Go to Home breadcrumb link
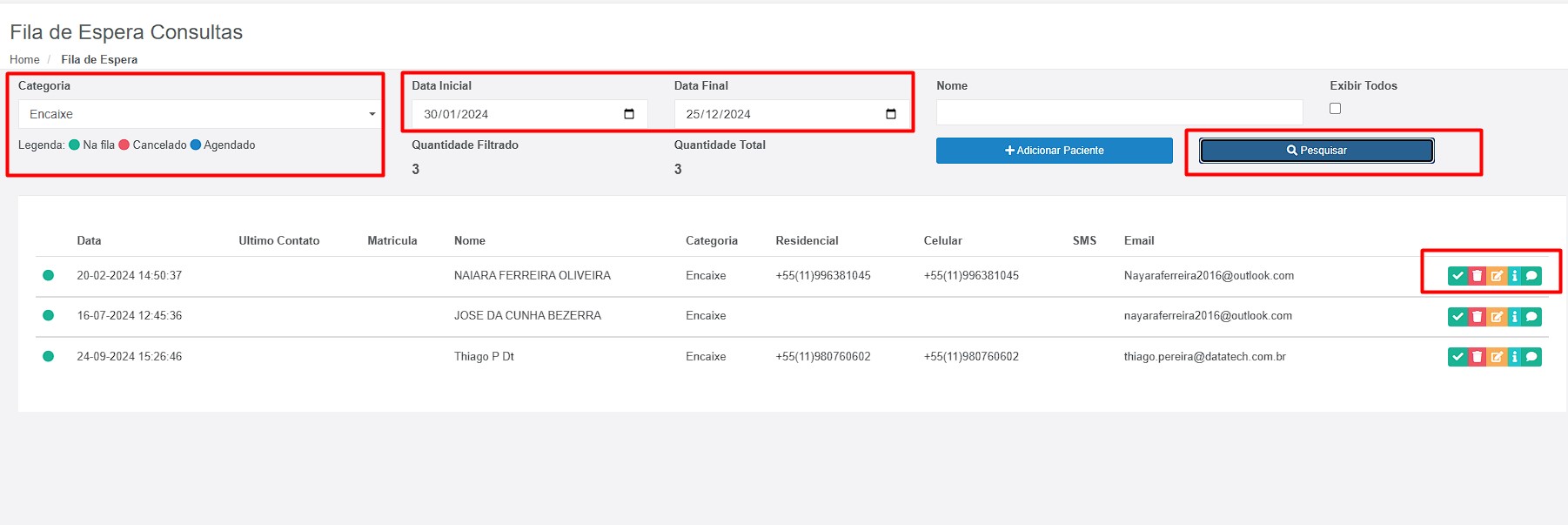The image size is (1568, 525). (x=24, y=60)
